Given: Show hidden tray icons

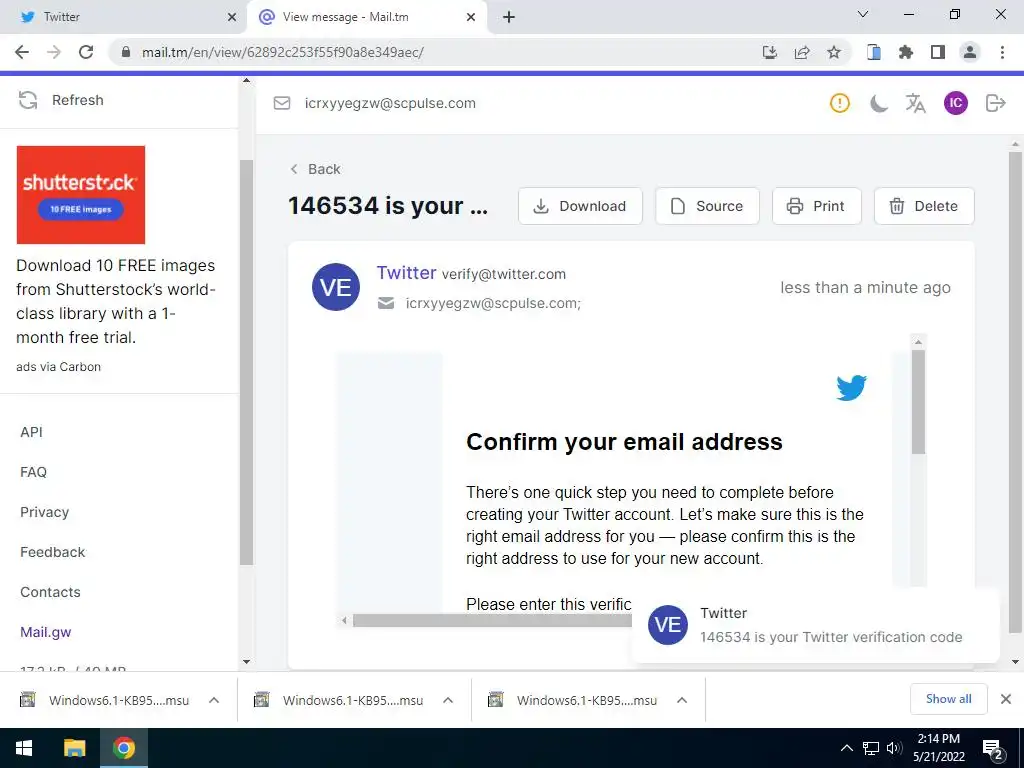Looking at the screenshot, I should pos(846,748).
